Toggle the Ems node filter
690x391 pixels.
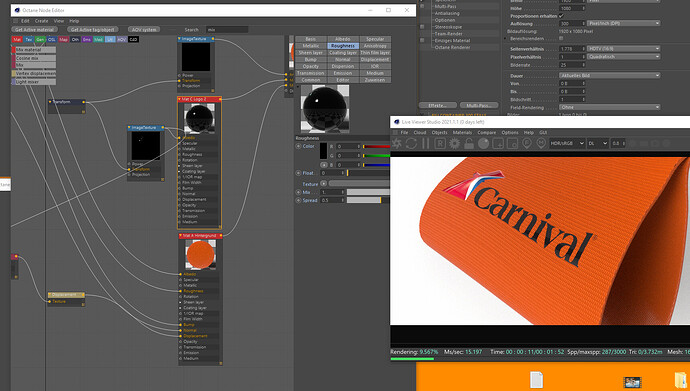87,40
